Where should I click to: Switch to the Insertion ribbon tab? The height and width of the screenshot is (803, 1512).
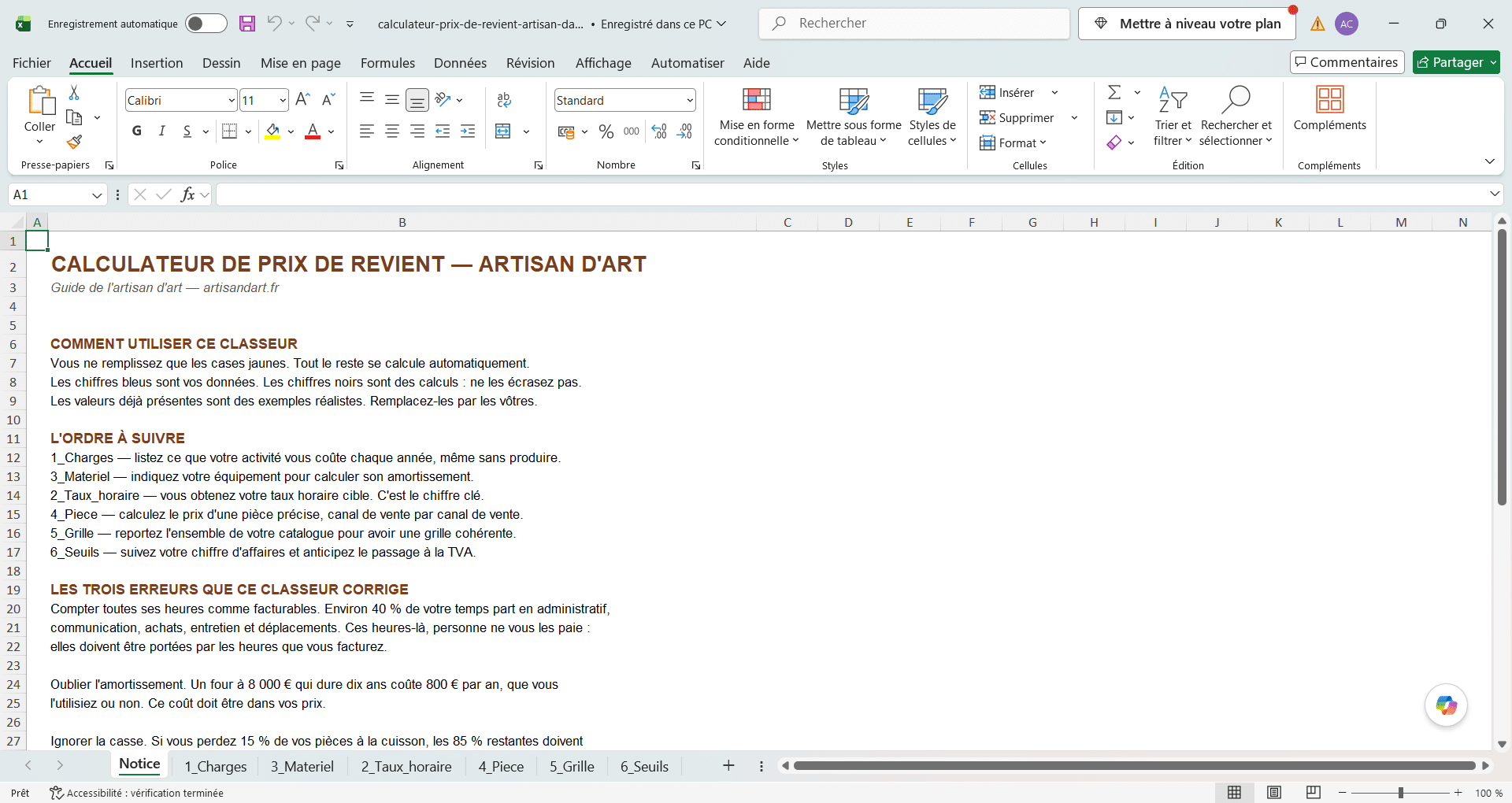[x=157, y=63]
